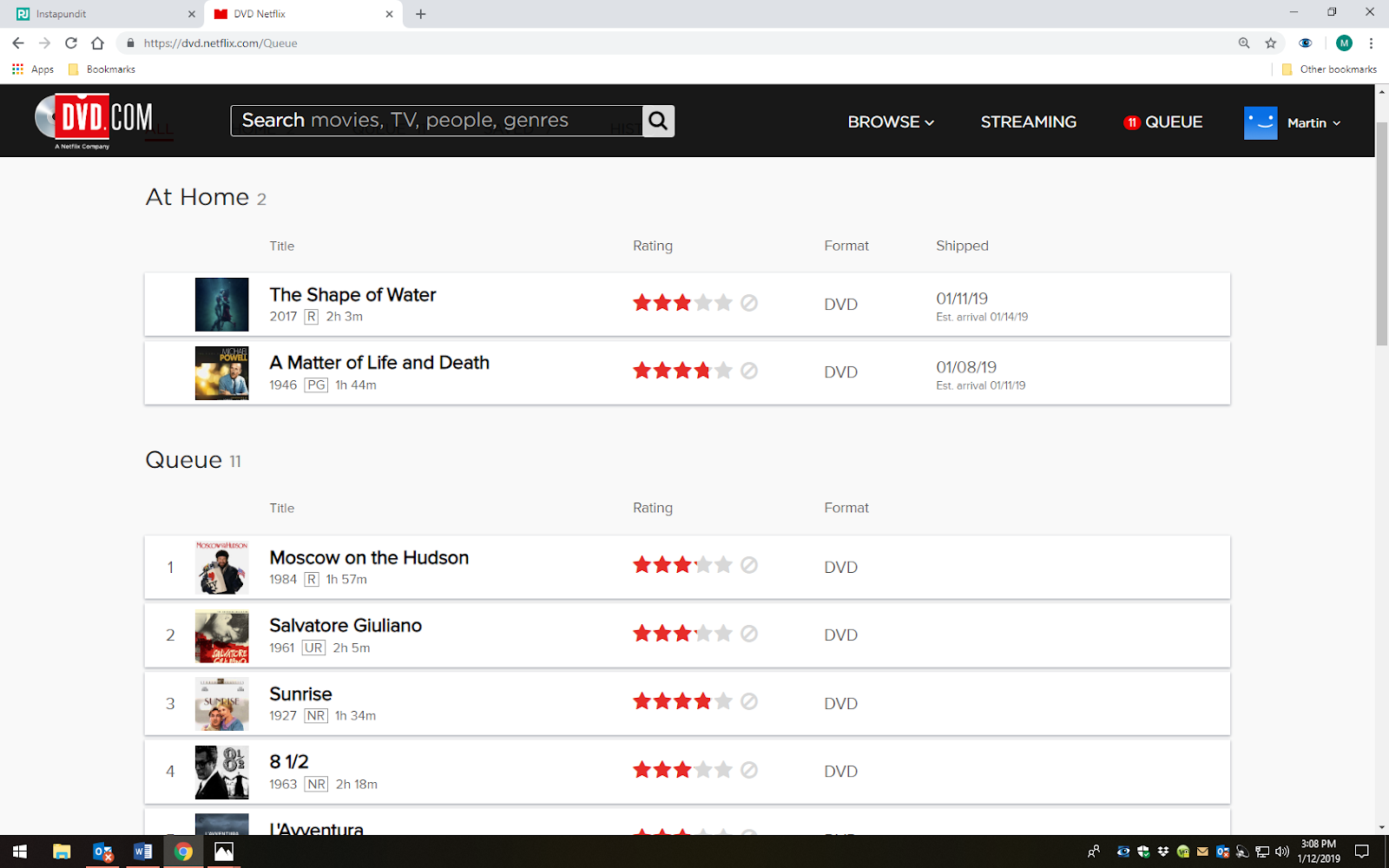Viewport: 1389px width, 868px height.
Task: Click the DVD.com logo
Action: pyautogui.click(x=94, y=121)
